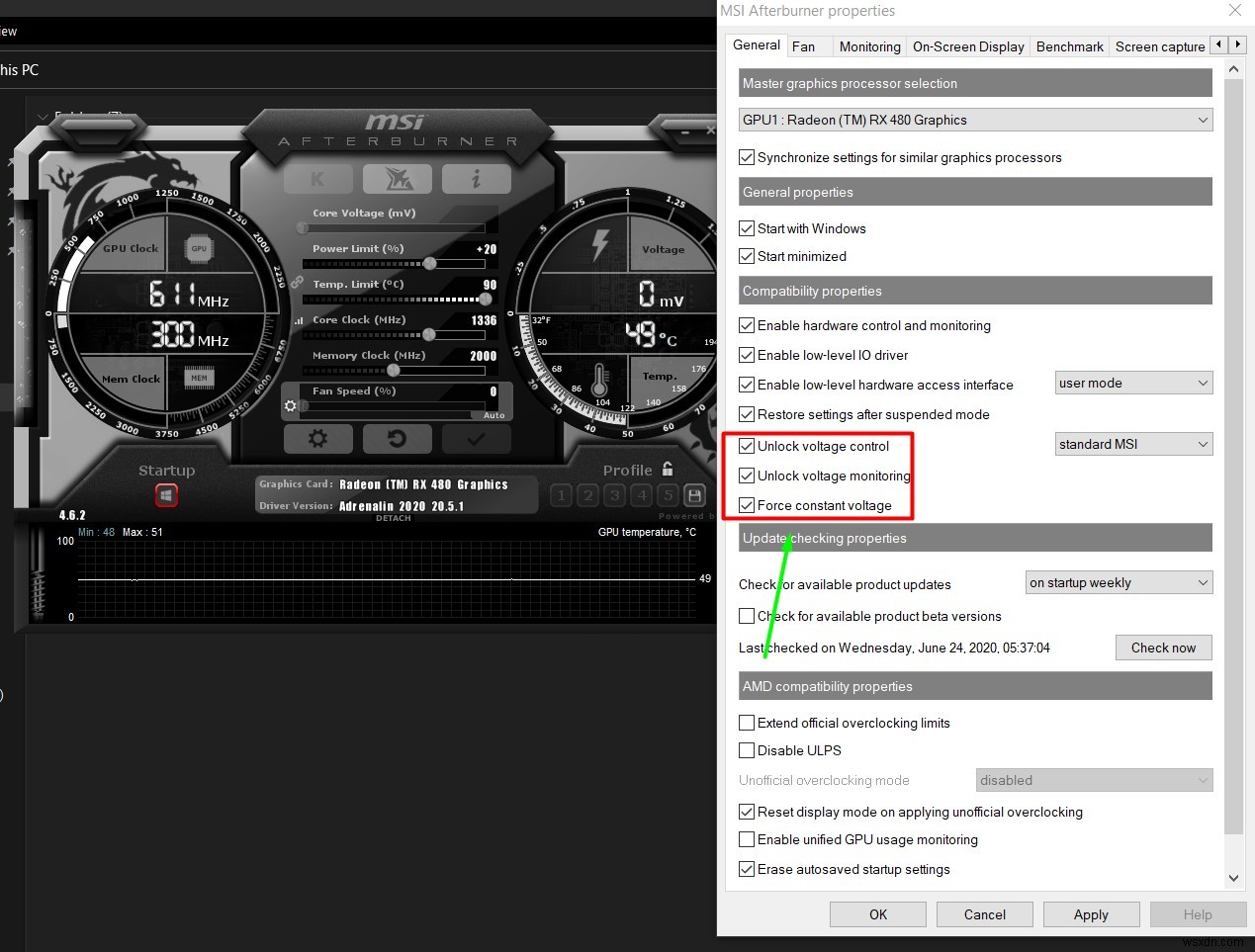1255x952 pixels.
Task: Click the reset settings arrow button
Action: pos(397,438)
